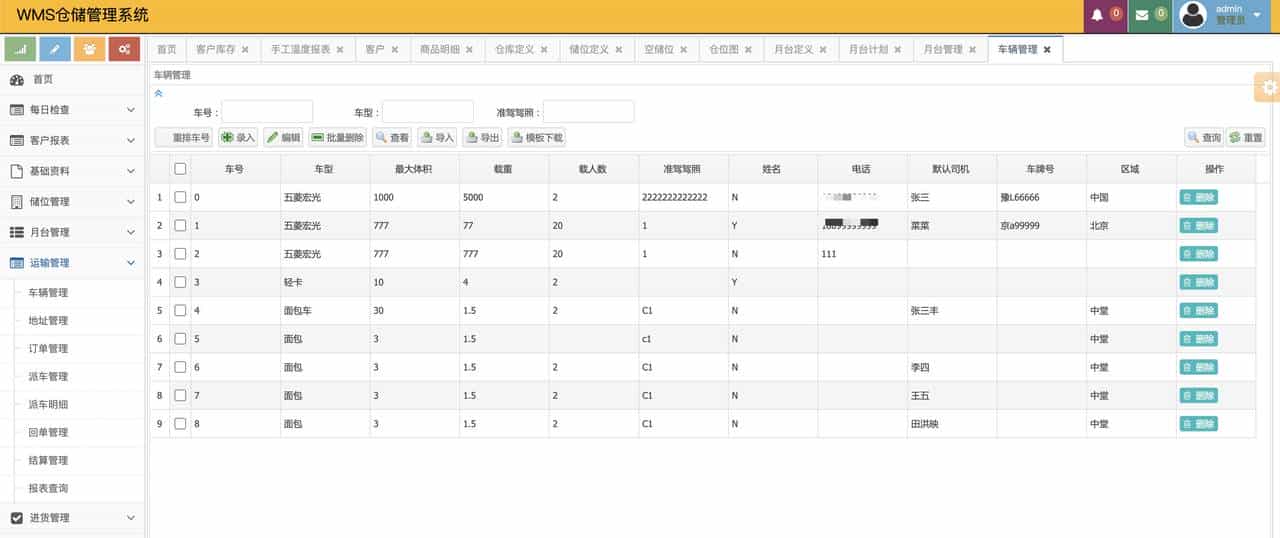Click the 重排车号 button
This screenshot has height=538, width=1280.
[x=184, y=138]
